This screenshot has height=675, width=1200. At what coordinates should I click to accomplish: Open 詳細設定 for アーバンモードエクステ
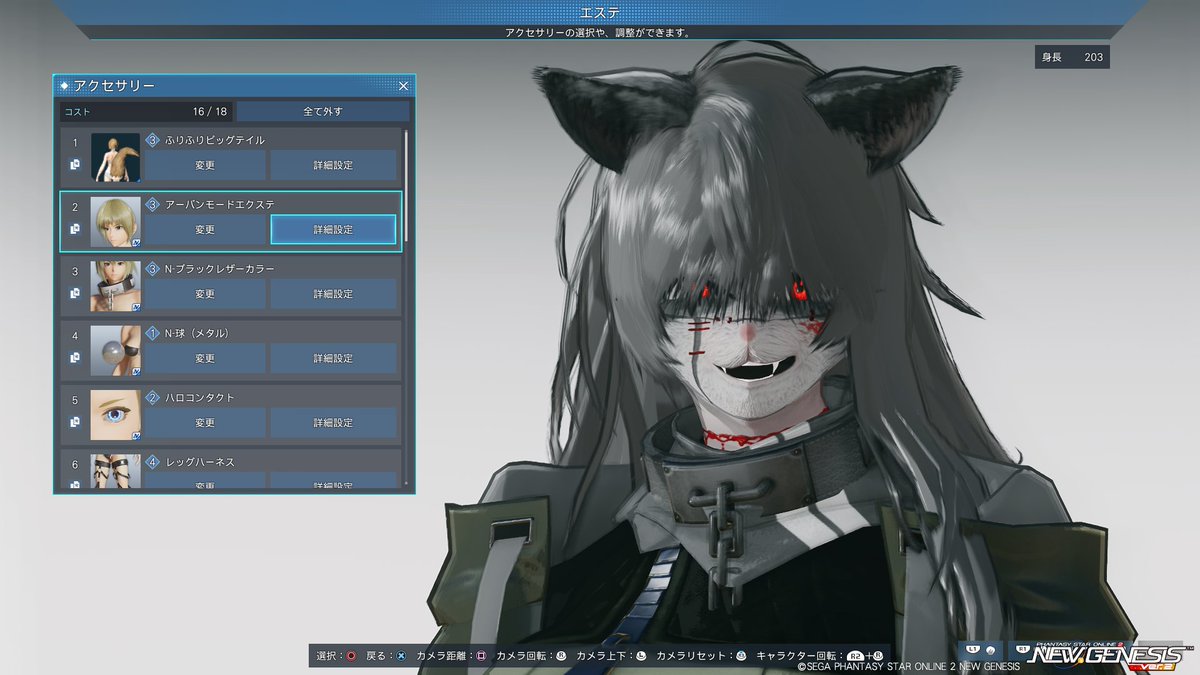tap(333, 229)
